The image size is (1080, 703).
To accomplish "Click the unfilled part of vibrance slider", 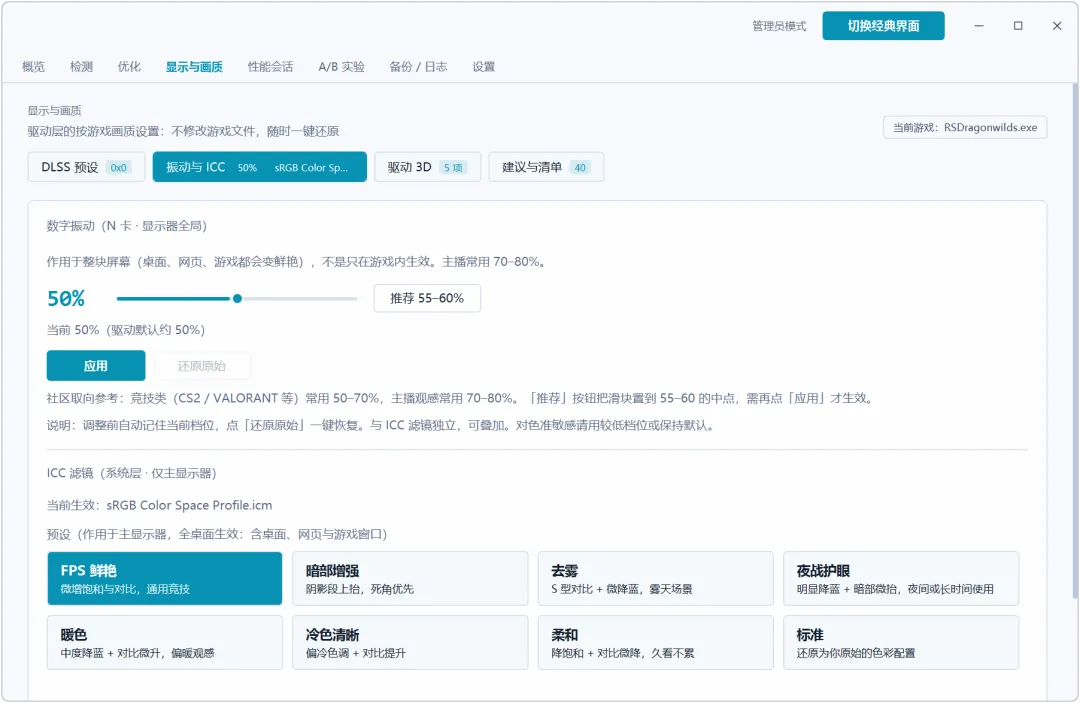I will pos(300,299).
